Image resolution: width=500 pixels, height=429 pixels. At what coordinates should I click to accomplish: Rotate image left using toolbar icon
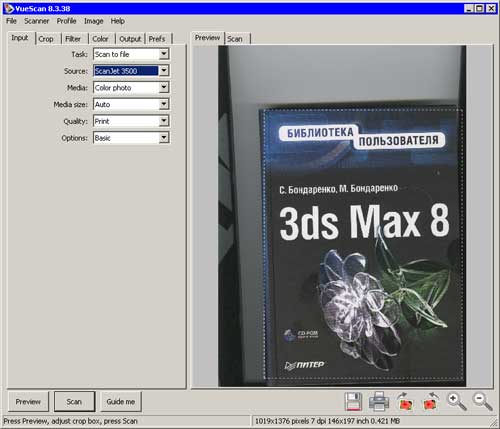click(431, 401)
